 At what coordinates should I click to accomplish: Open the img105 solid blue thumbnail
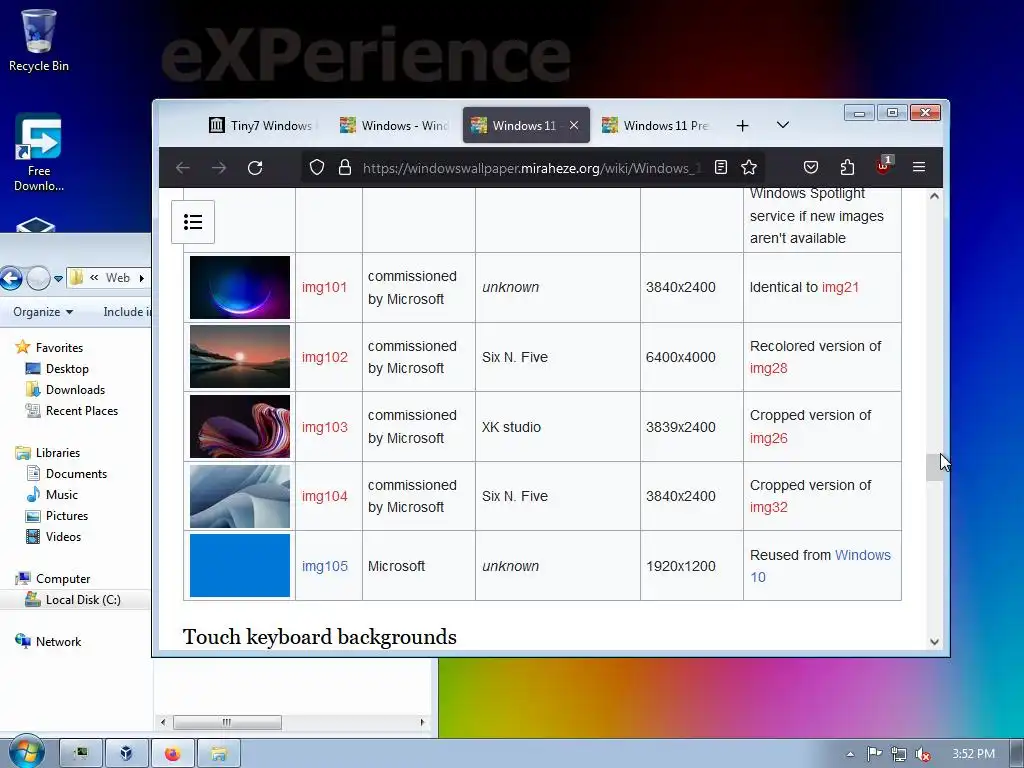coord(240,566)
